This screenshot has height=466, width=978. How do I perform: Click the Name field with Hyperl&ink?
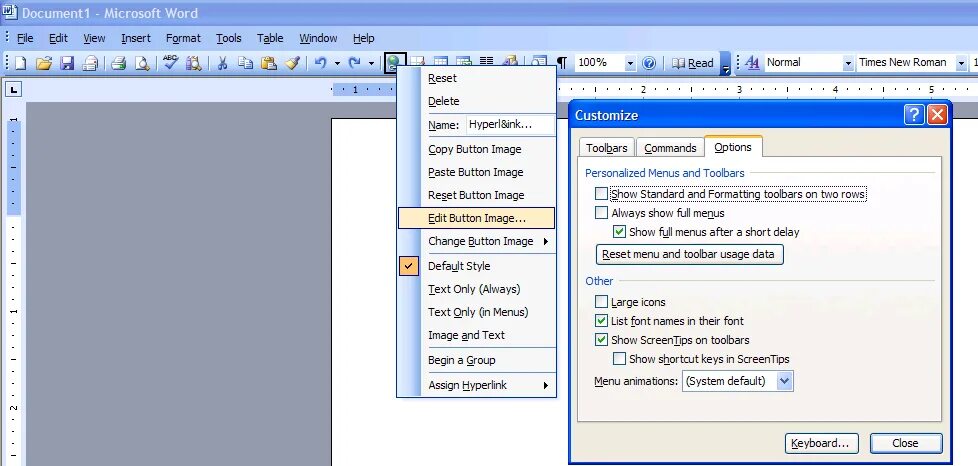510,124
